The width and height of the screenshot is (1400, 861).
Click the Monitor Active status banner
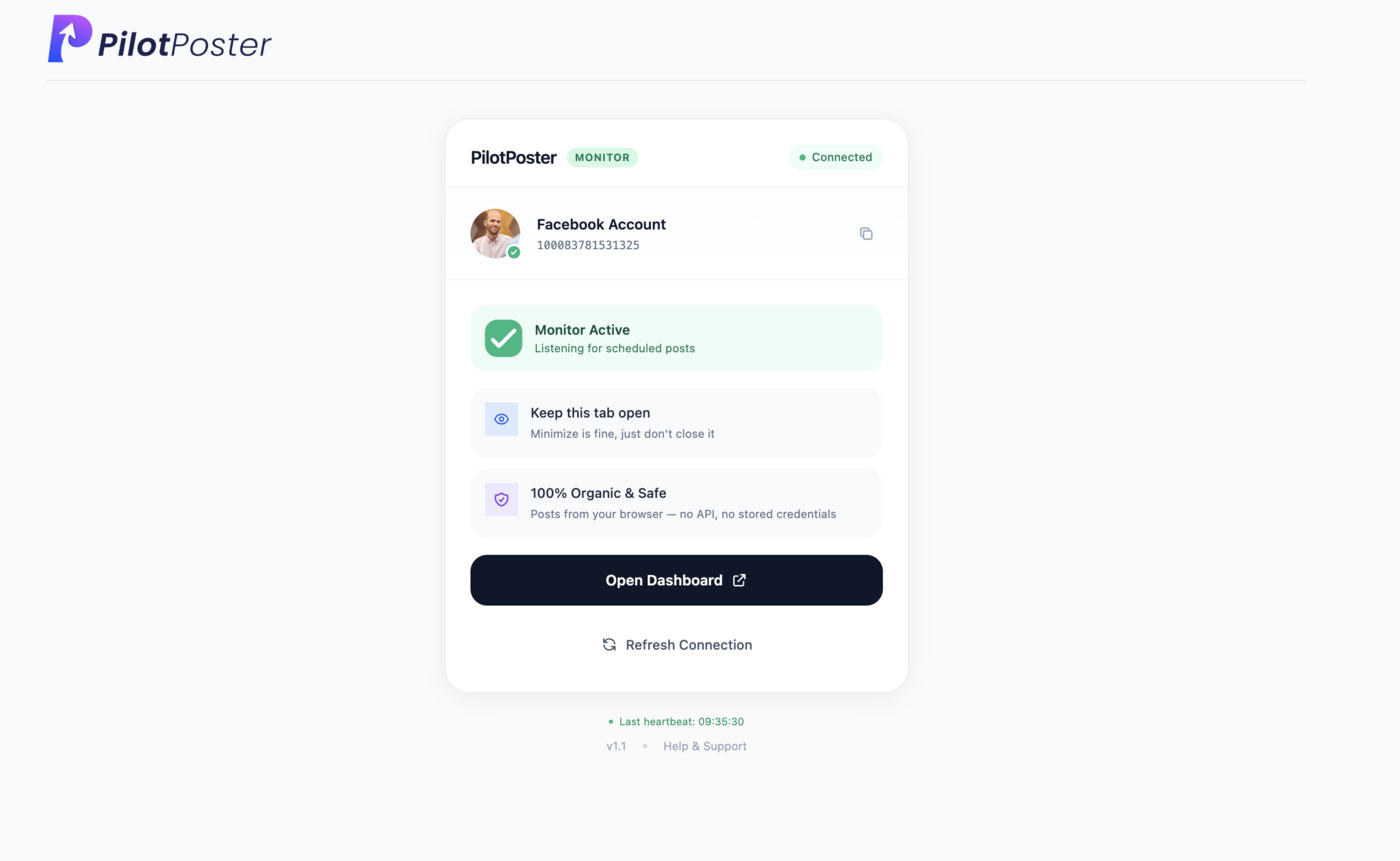pos(677,338)
